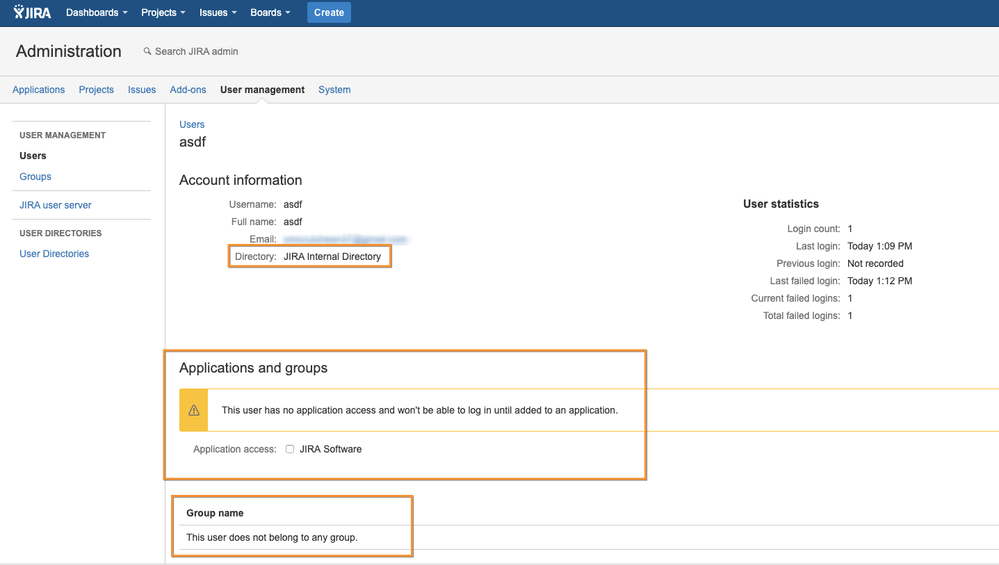
Task: Open the JIRA user server link
Action: pyautogui.click(x=55, y=205)
